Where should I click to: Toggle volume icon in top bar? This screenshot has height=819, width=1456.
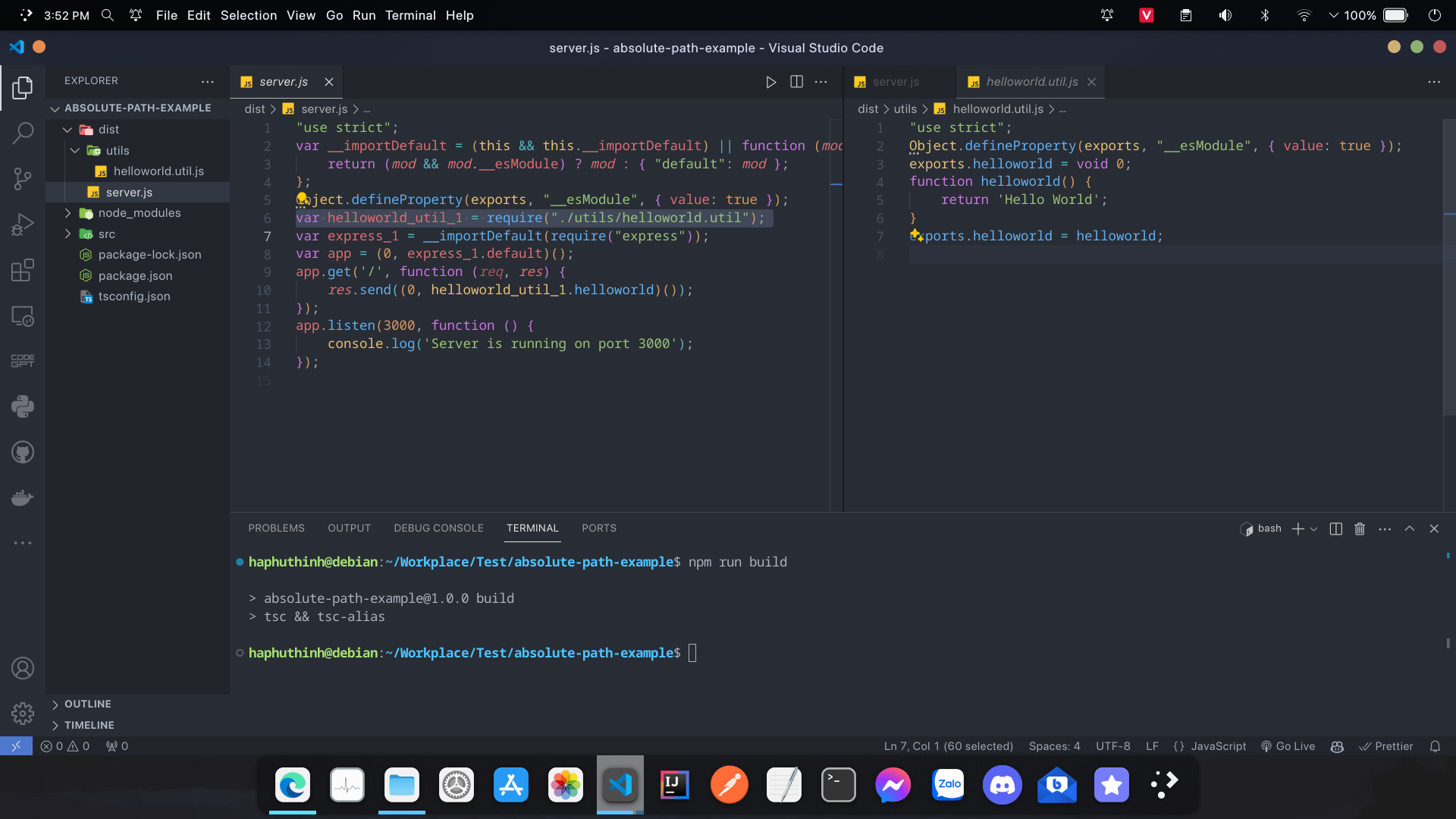pos(1225,15)
